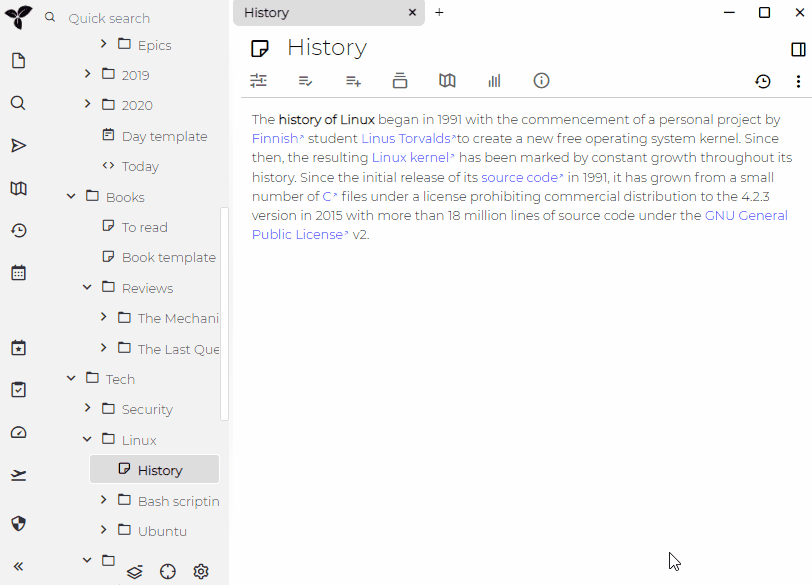Click the info icon on note toolbar

(x=541, y=80)
